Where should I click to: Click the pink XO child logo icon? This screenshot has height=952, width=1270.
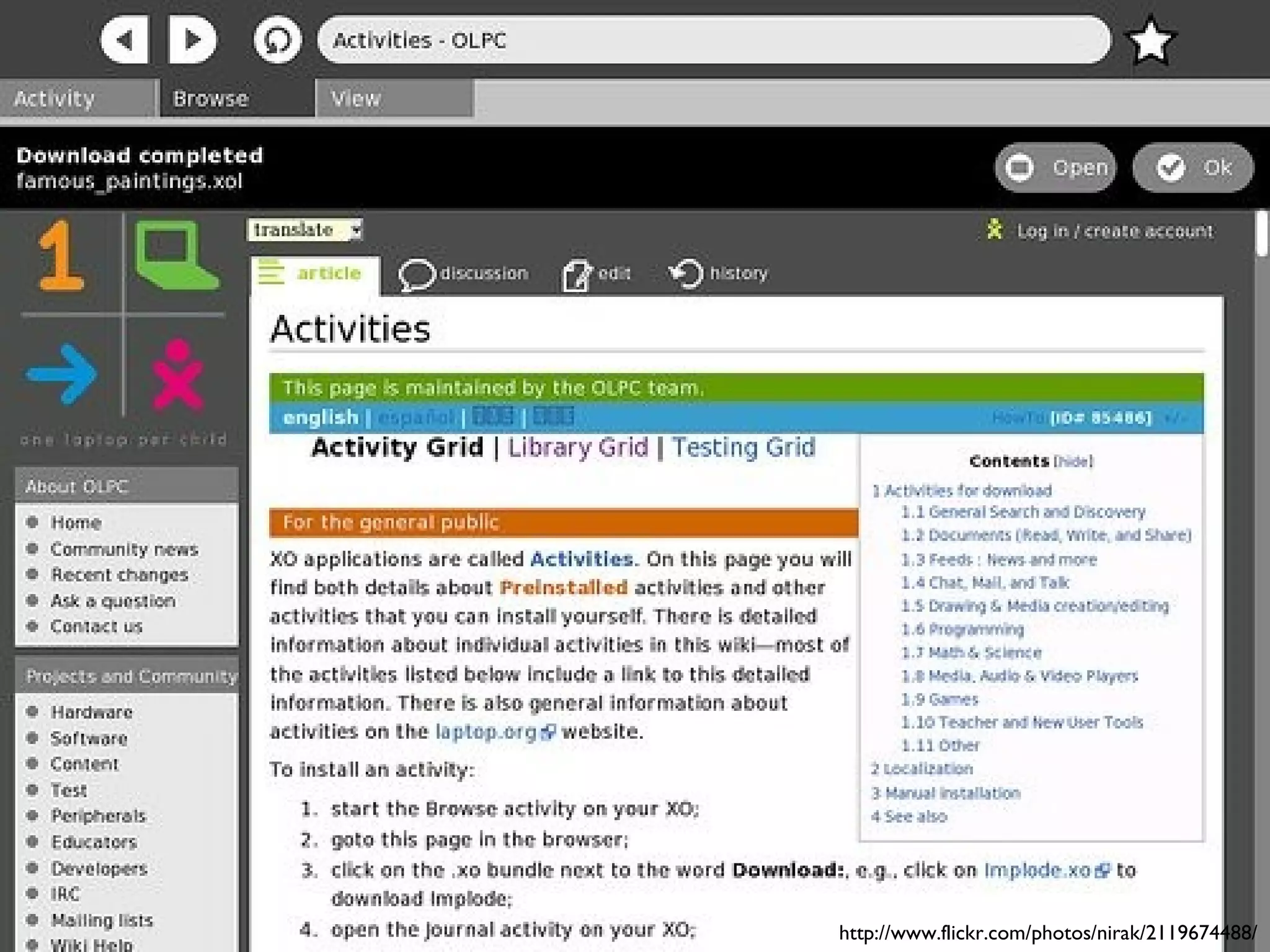point(178,374)
